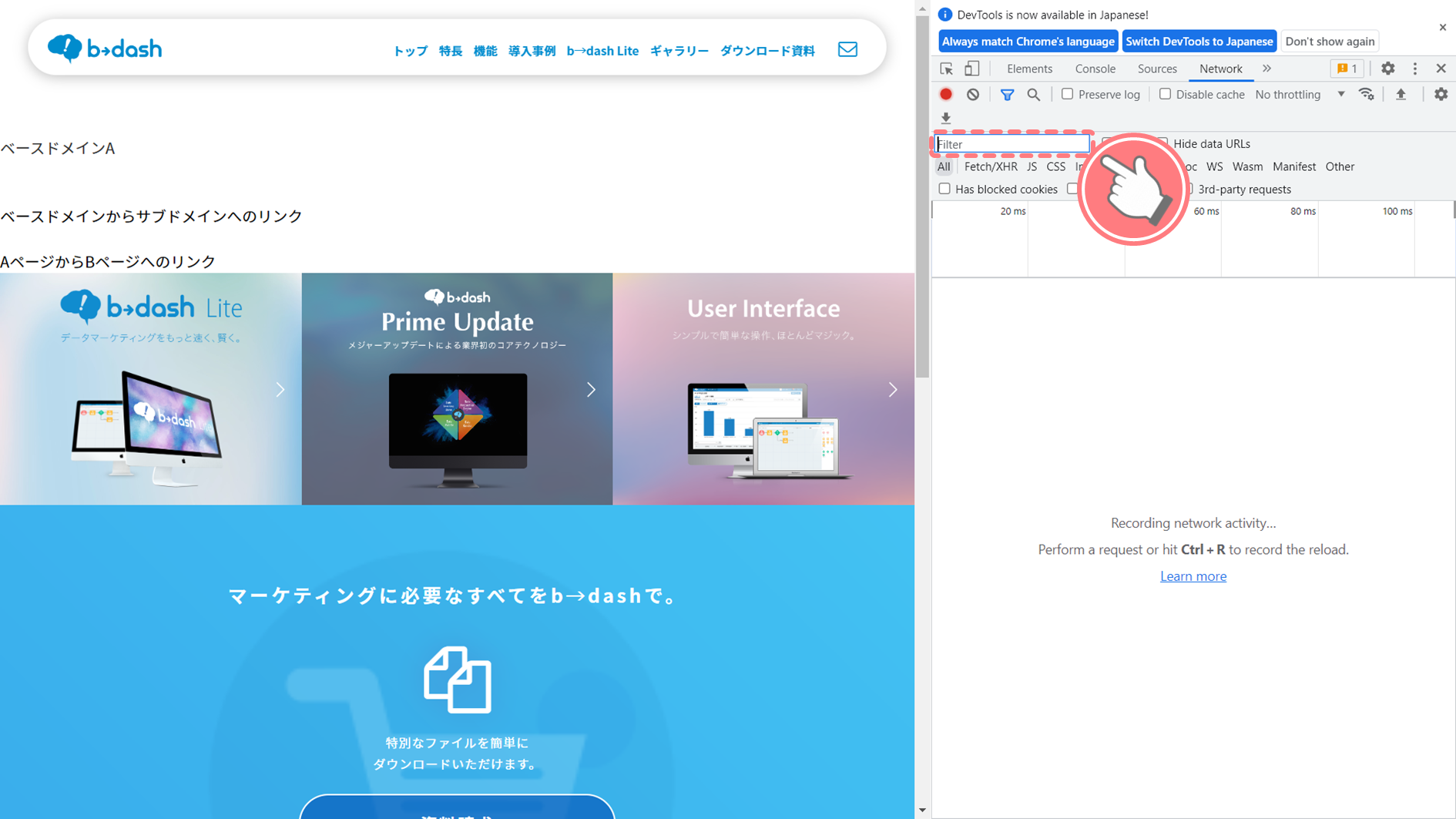Filter requests by Fetch/XHR
Viewport: 1456px width, 819px height.
click(x=991, y=166)
